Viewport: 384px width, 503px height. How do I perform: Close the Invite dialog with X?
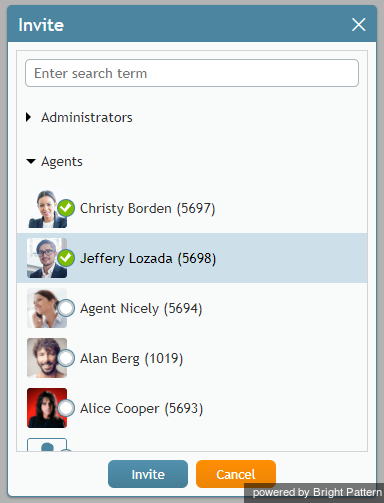(359, 25)
